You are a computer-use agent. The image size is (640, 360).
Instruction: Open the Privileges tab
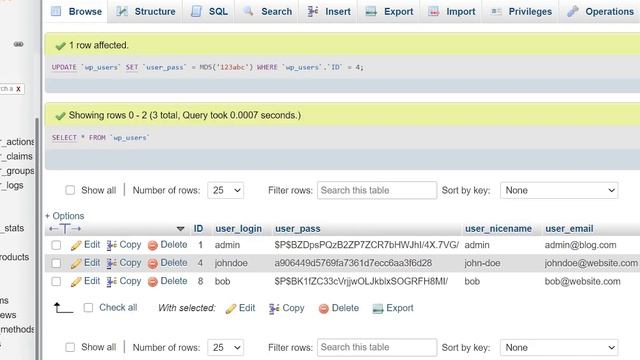click(x=521, y=11)
